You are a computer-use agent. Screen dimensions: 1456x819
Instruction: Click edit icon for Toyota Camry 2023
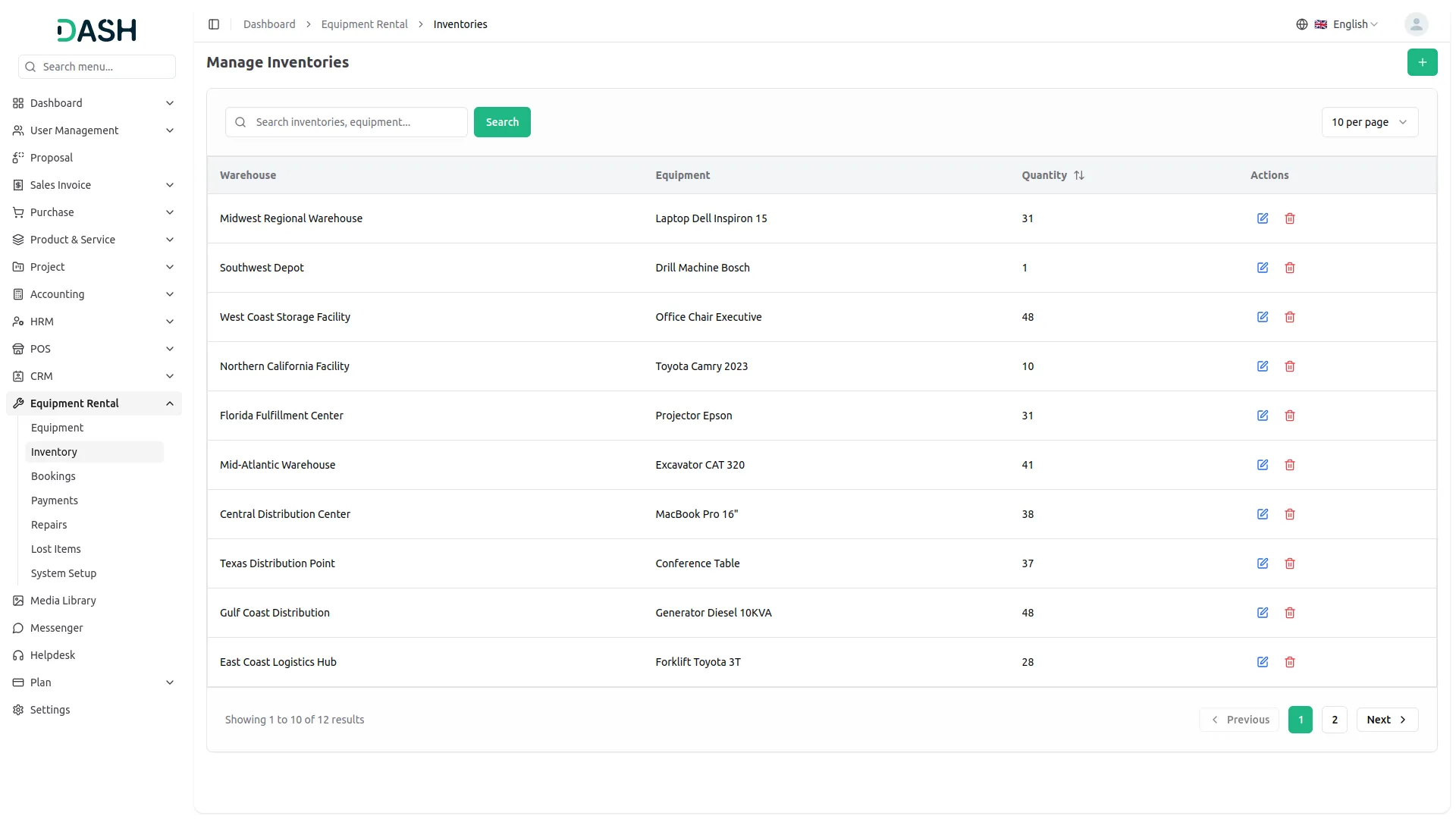1263,366
